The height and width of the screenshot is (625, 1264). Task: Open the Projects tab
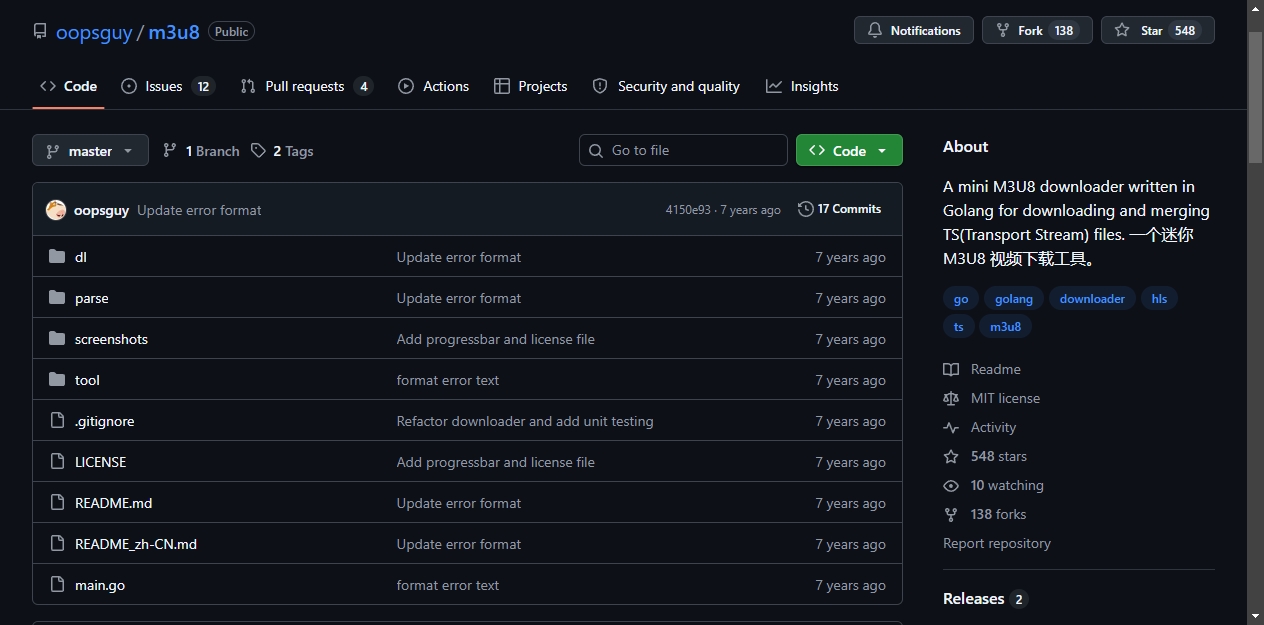pos(531,86)
